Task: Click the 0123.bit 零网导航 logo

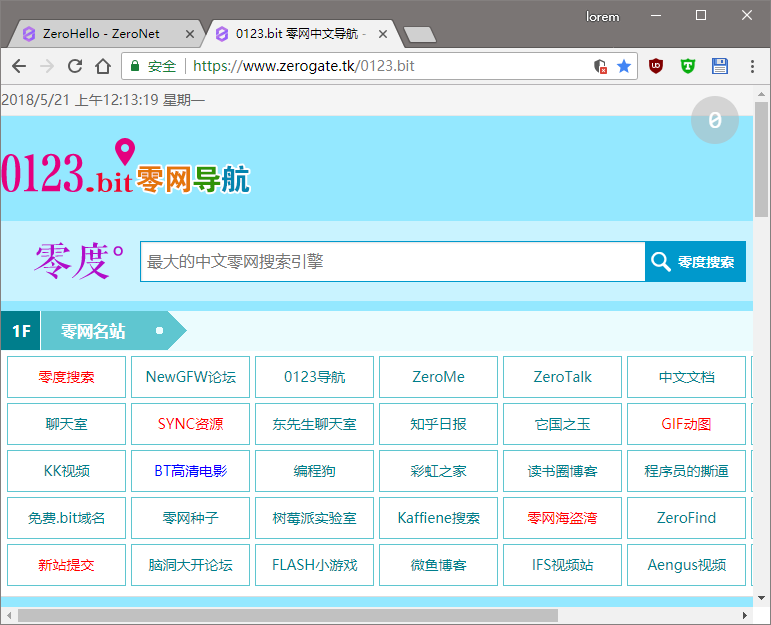Action: [x=126, y=167]
